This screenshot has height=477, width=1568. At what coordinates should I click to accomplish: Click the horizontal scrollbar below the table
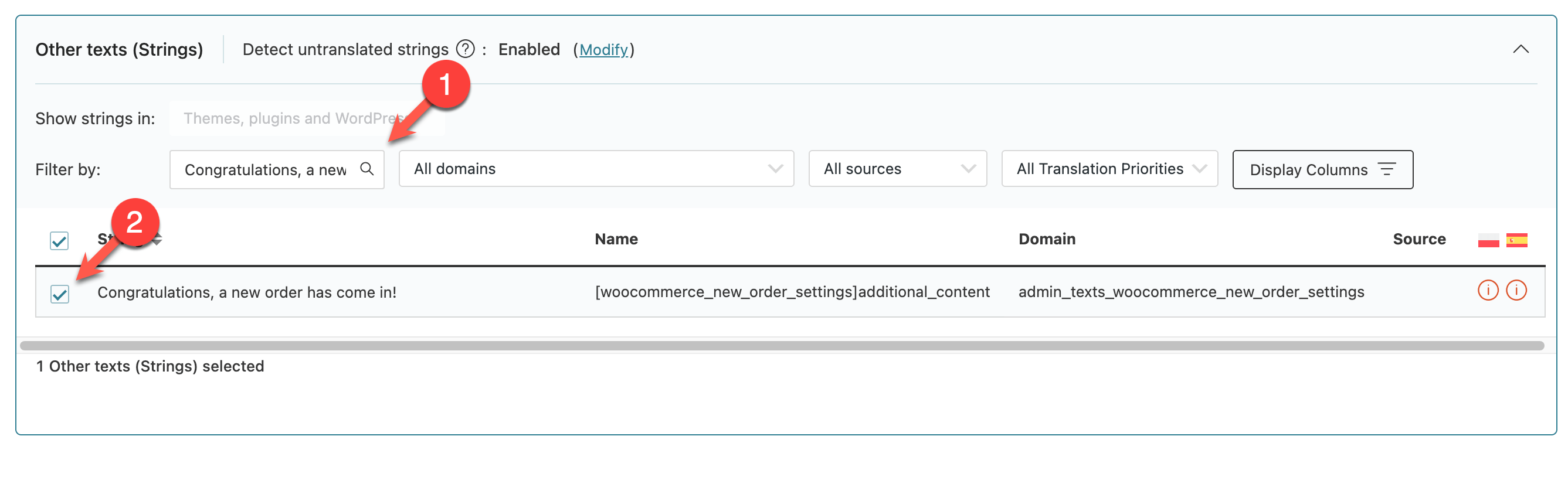782,346
